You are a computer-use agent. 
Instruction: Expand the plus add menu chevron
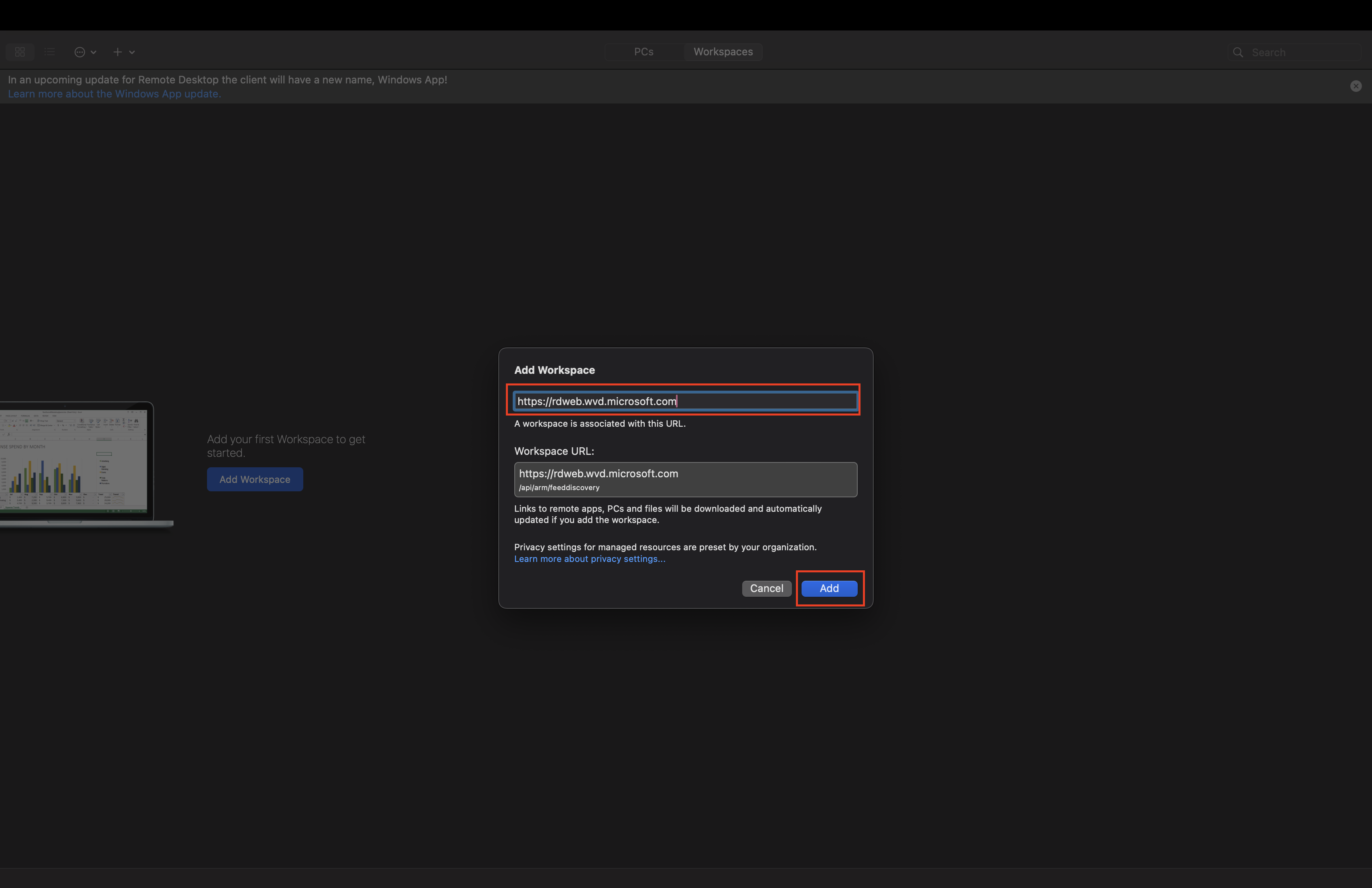132,53
